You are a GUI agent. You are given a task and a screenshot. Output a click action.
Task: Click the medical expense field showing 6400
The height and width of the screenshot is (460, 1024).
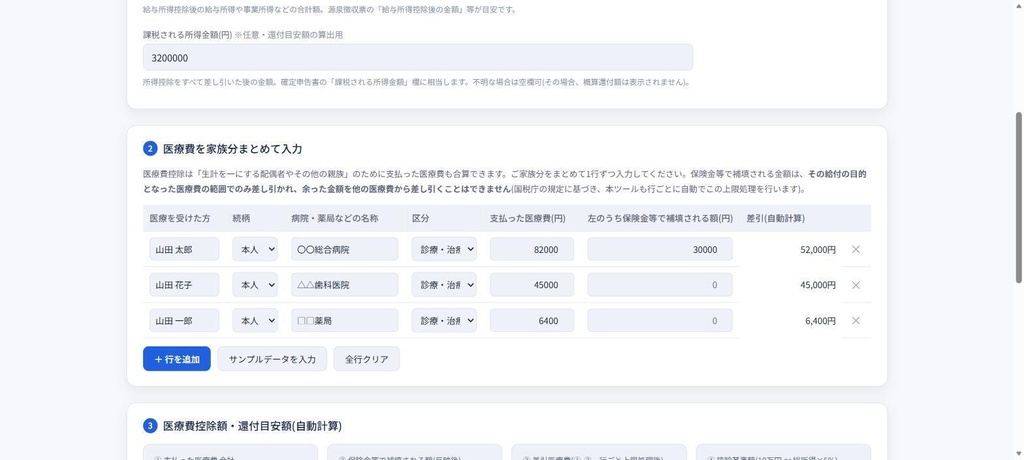click(532, 321)
